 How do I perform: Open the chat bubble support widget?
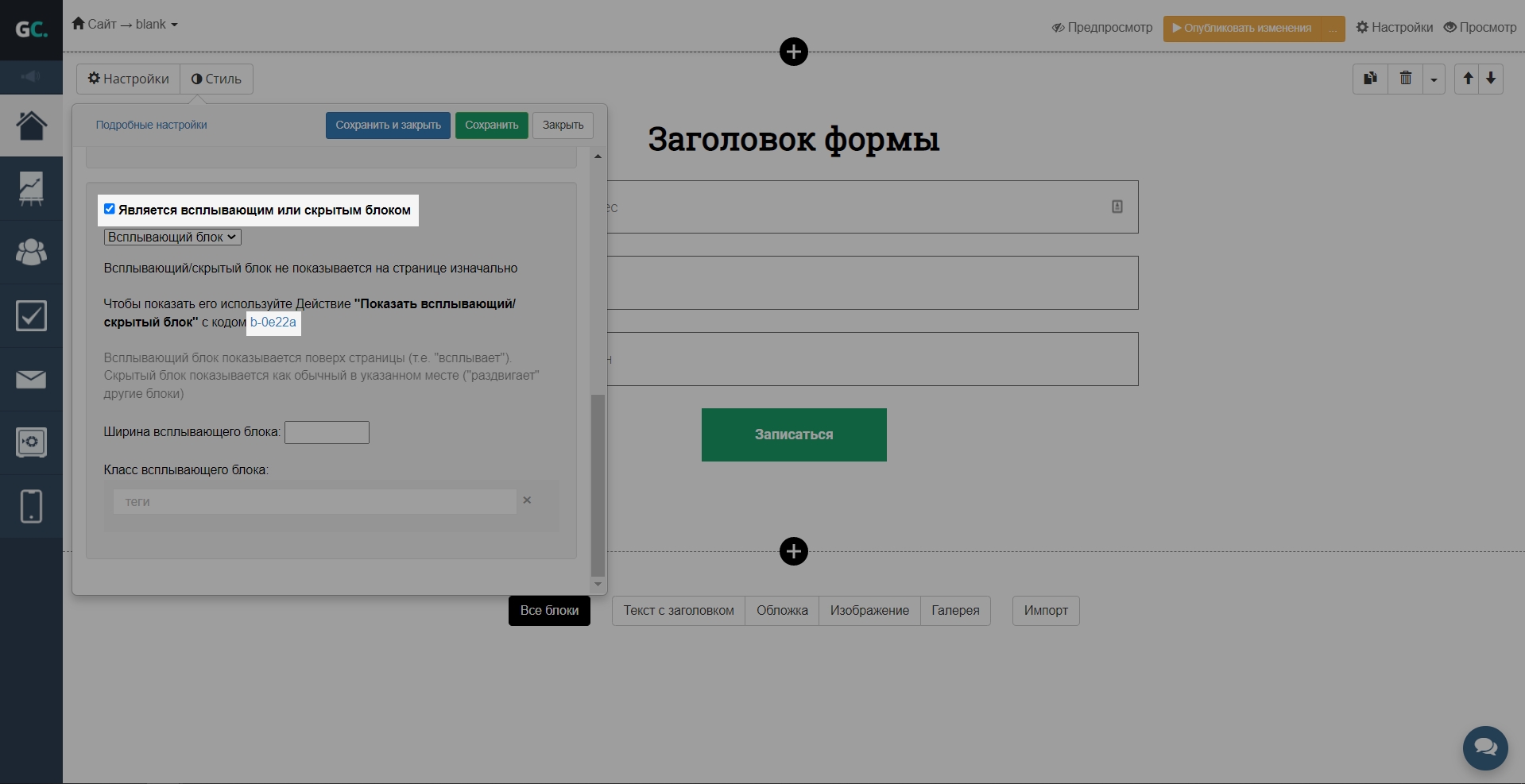(1484, 747)
